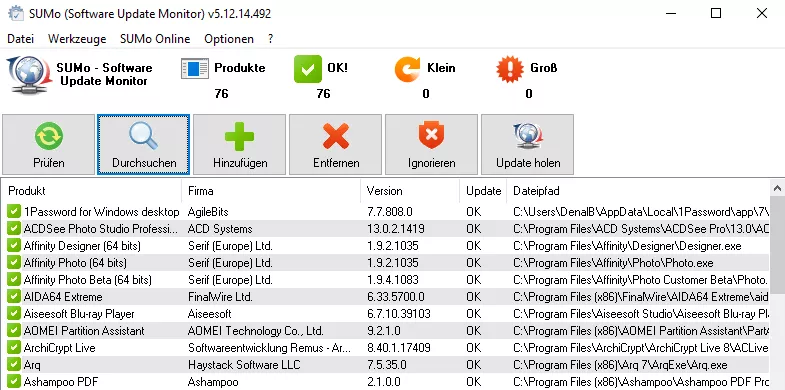
Task: Click the scrollbar up arrow in list
Action: point(777,189)
